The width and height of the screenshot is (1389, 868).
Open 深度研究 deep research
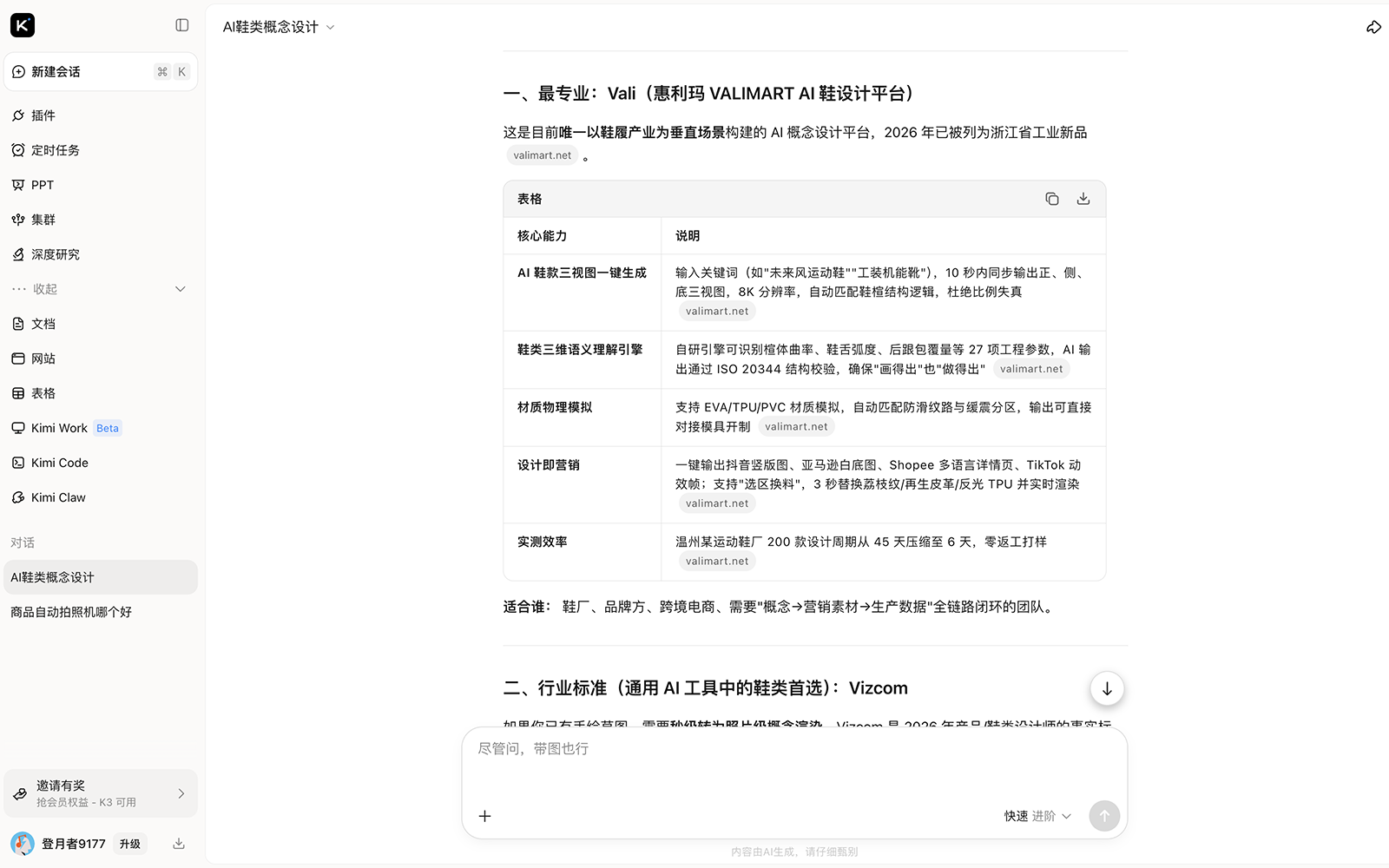click(x=101, y=254)
